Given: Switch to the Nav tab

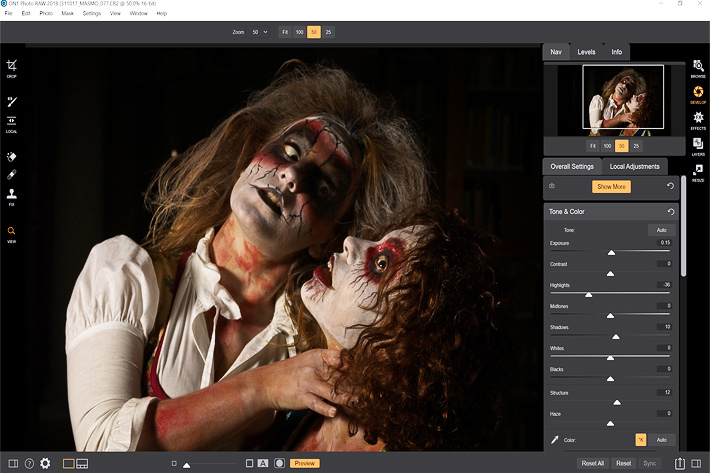Looking at the screenshot, I should [x=556, y=52].
